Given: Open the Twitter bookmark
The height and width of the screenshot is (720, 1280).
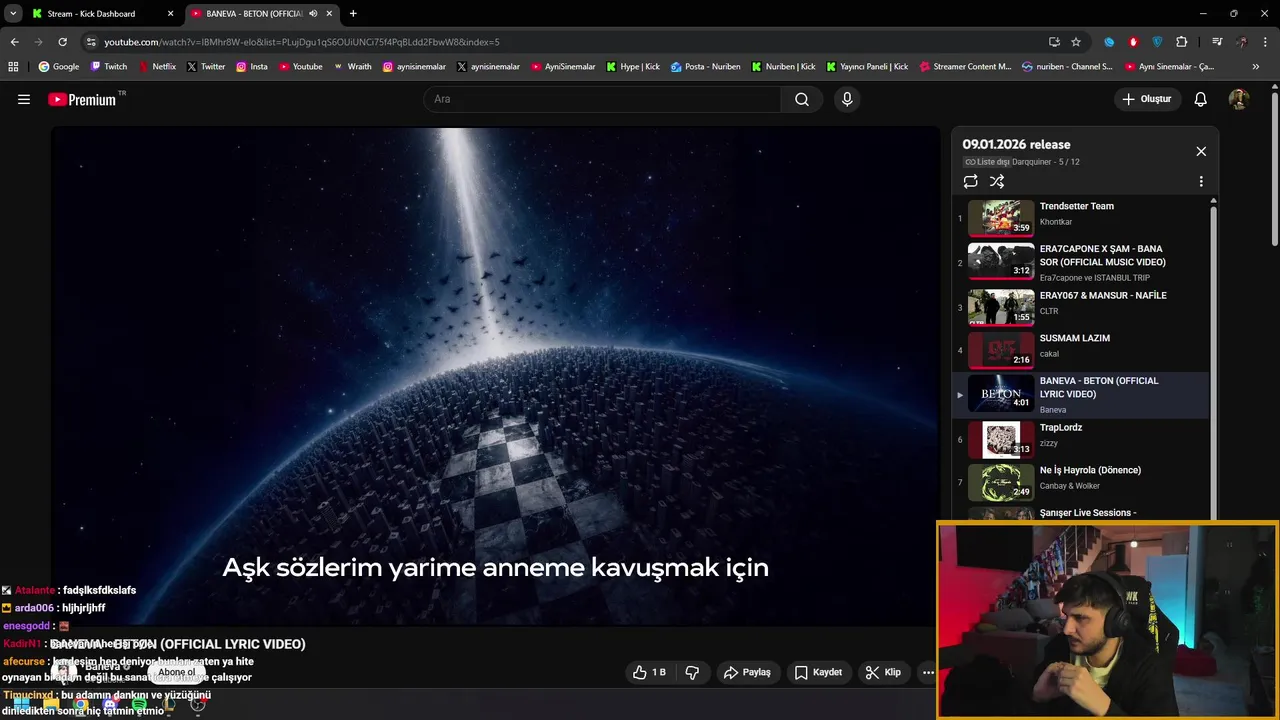Looking at the screenshot, I should pos(206,67).
